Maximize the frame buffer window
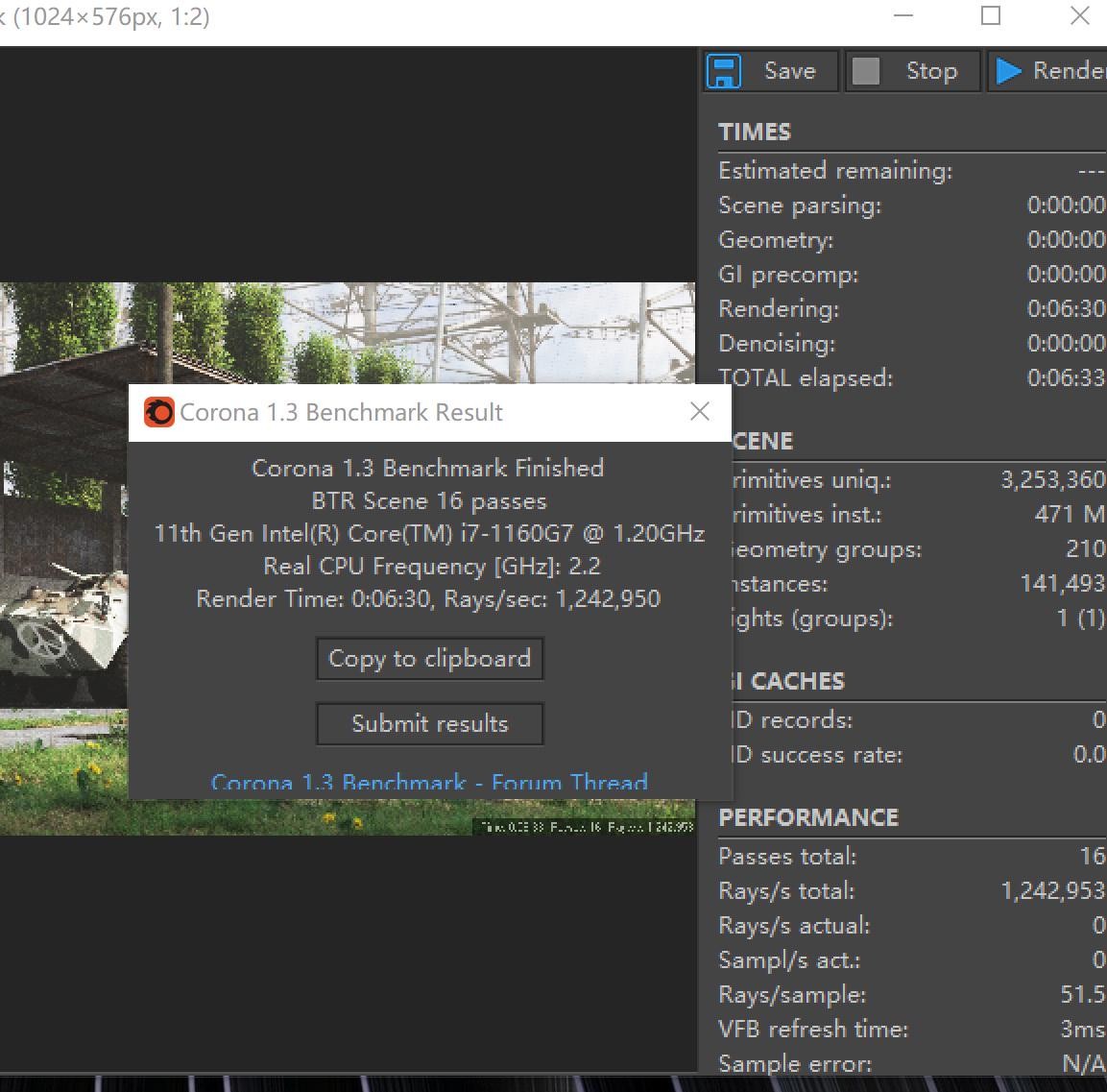 tap(991, 16)
